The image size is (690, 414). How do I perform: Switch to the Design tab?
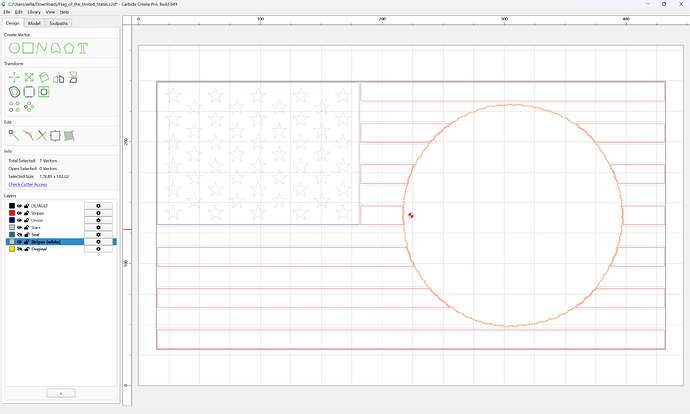pos(12,23)
